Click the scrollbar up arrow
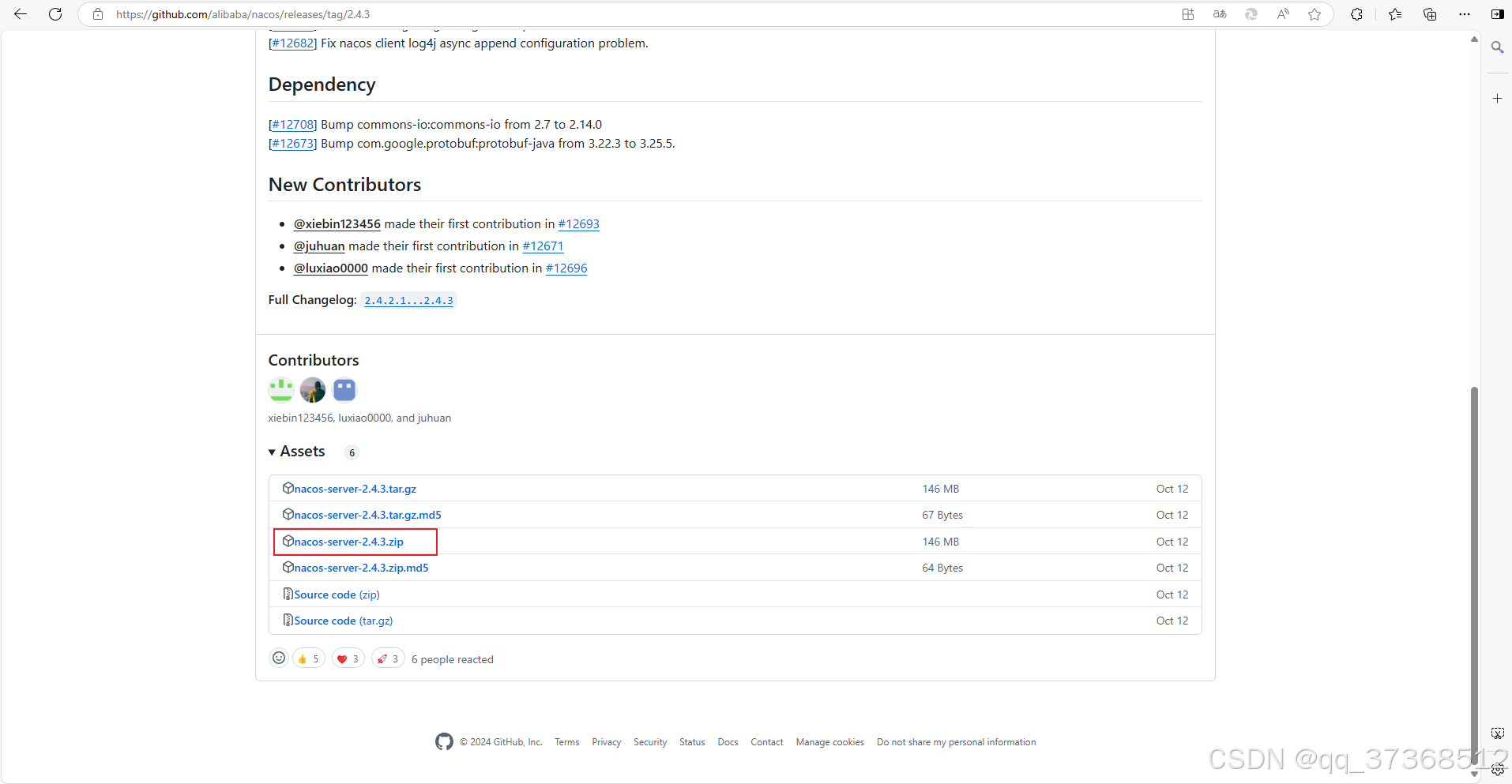 1474,39
